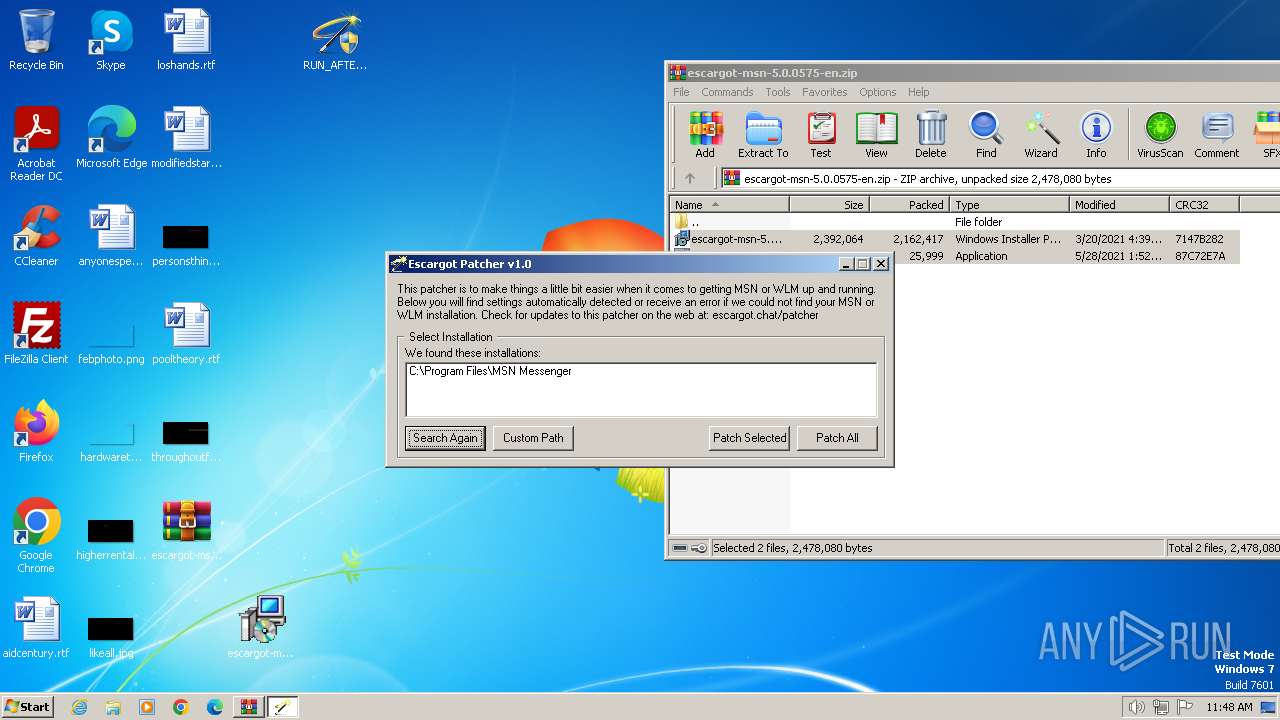Click the clock showing 11:48 AM

pos(1229,707)
